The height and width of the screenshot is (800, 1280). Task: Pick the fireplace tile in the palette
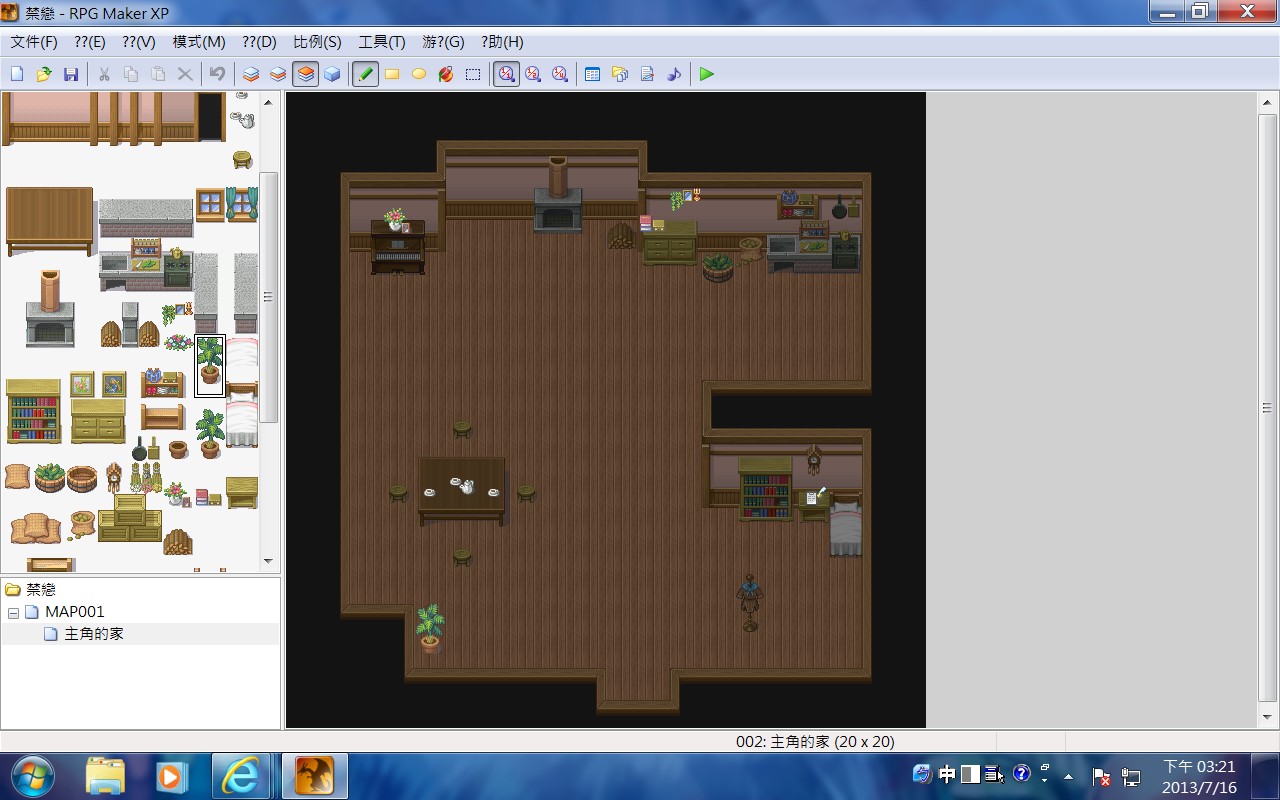tap(50, 308)
